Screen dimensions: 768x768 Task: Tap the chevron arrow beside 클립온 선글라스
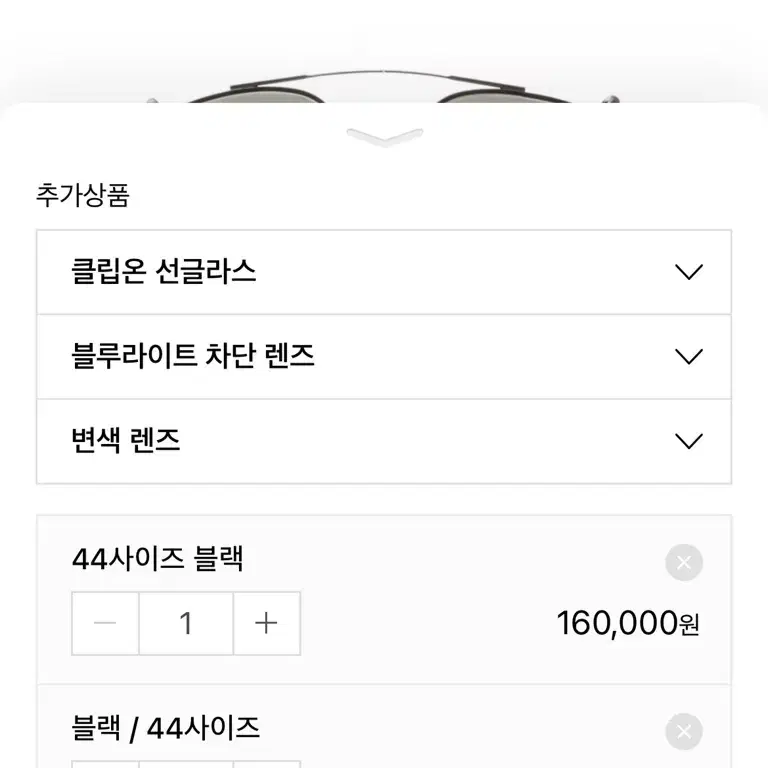click(x=689, y=272)
